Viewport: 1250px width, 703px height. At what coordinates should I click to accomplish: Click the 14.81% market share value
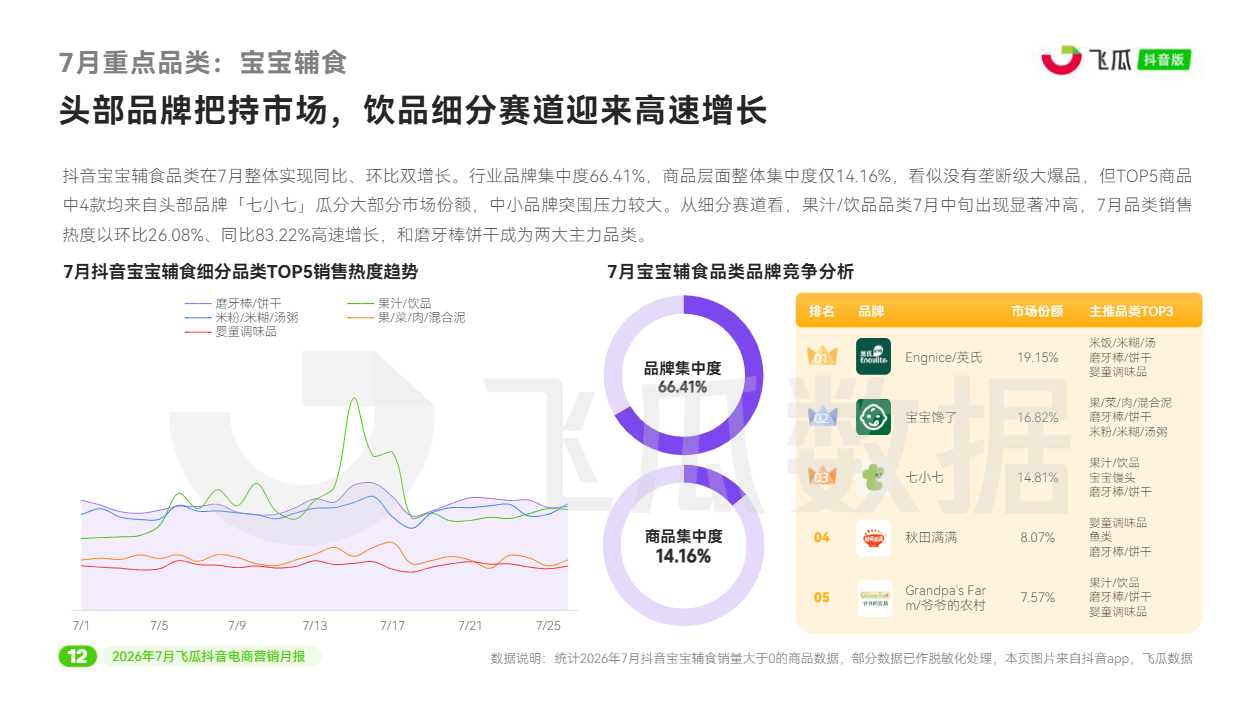1038,477
